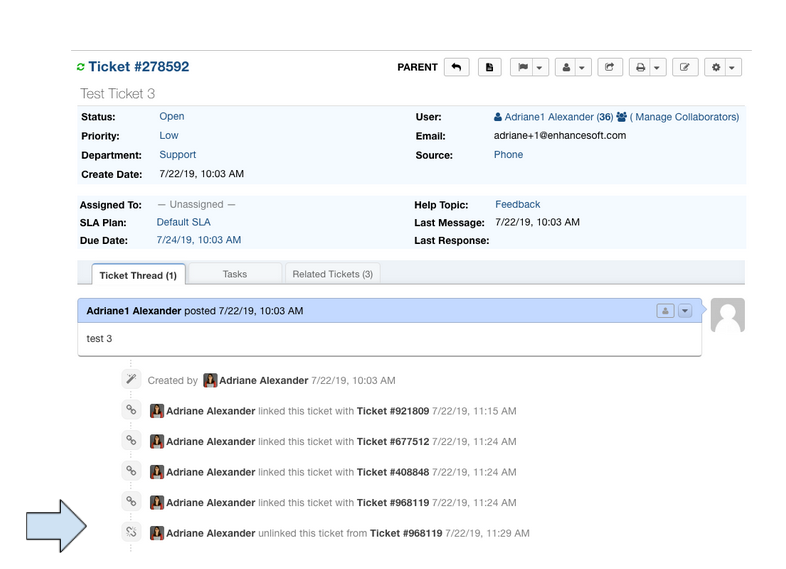Image resolution: width=786 pixels, height=569 pixels.
Task: Click the edit ticket pencil icon
Action: coord(685,67)
